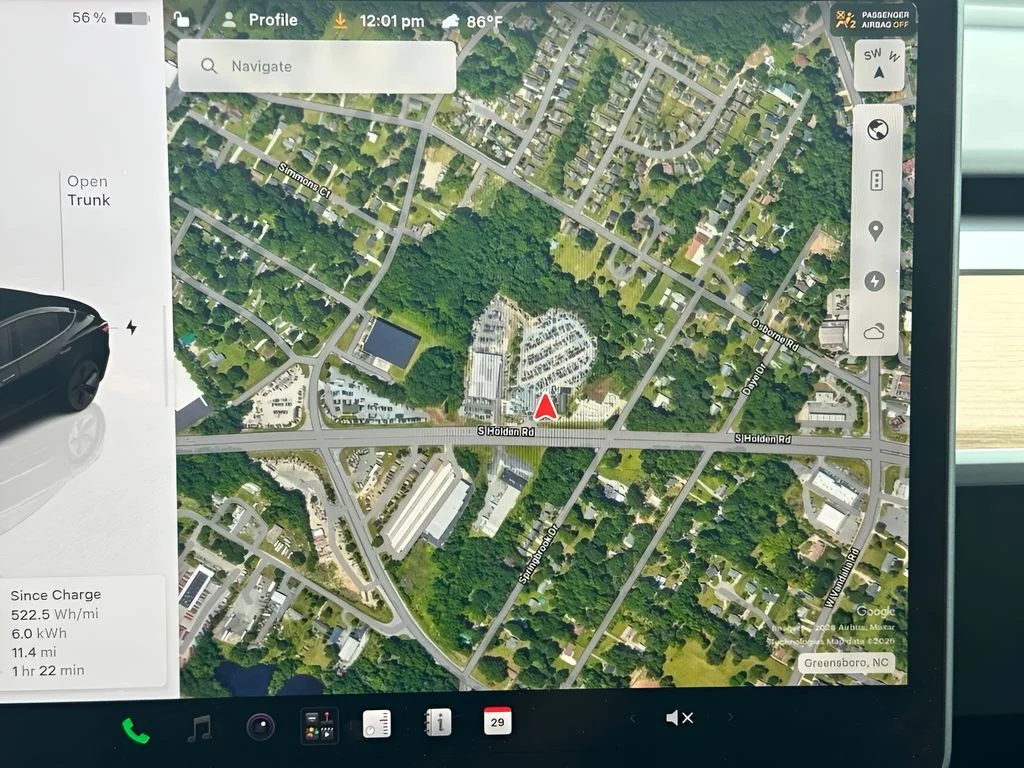Tap the lock icon in the top bar

(x=181, y=19)
